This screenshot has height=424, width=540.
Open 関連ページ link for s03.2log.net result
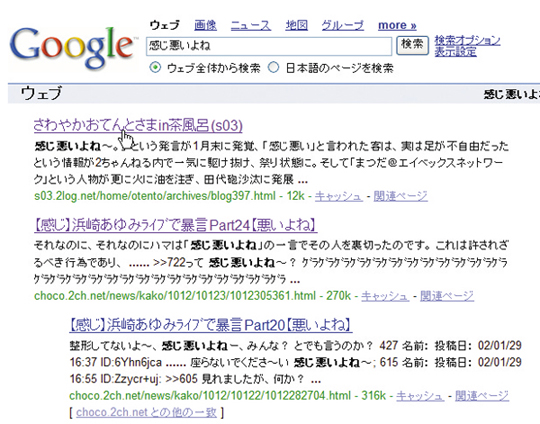[401, 196]
